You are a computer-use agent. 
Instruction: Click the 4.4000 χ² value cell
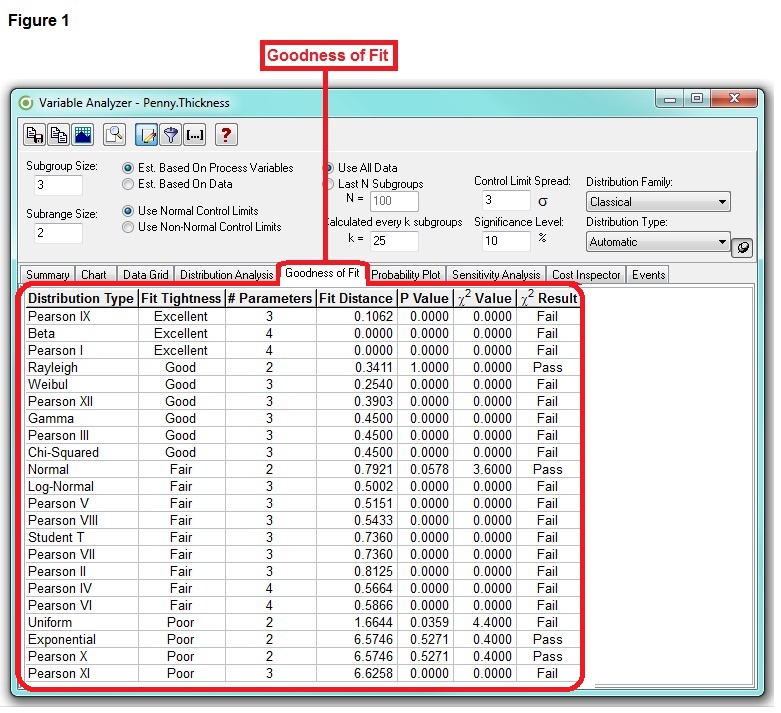coord(485,622)
